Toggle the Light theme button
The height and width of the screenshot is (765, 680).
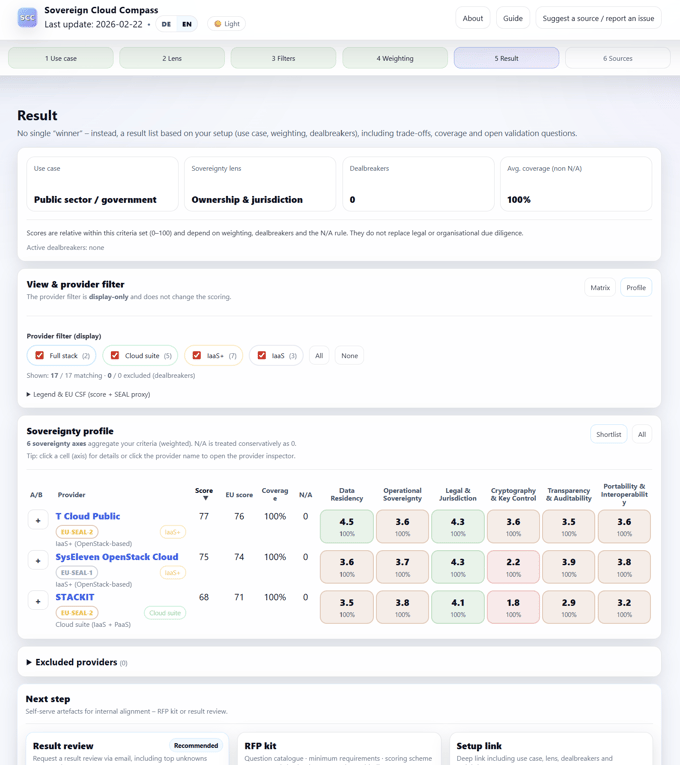point(227,24)
